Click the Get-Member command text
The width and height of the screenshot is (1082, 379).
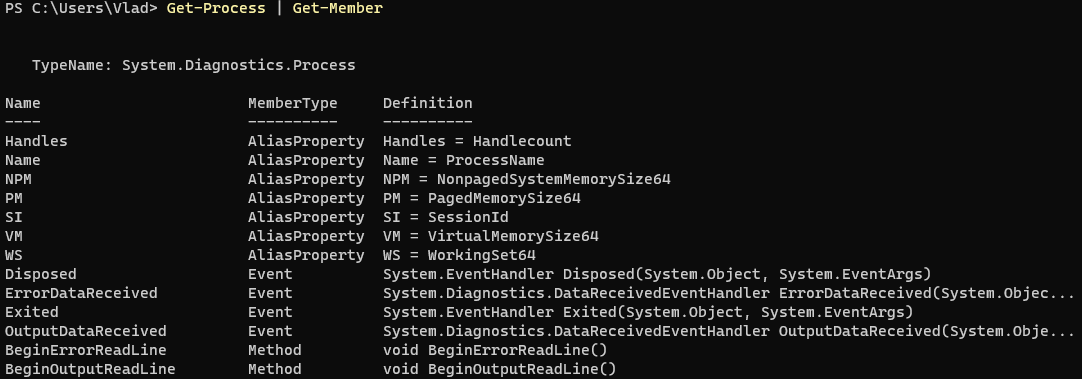(337, 9)
